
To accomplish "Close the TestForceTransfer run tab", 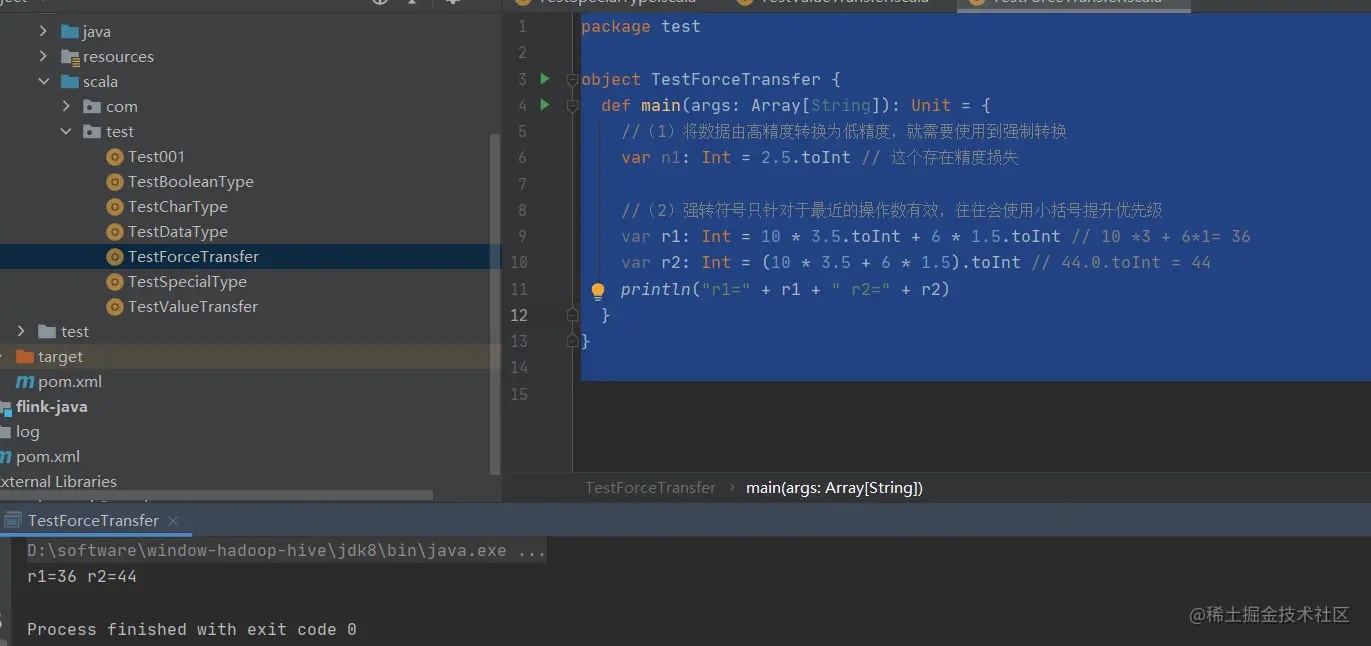I will 173,520.
